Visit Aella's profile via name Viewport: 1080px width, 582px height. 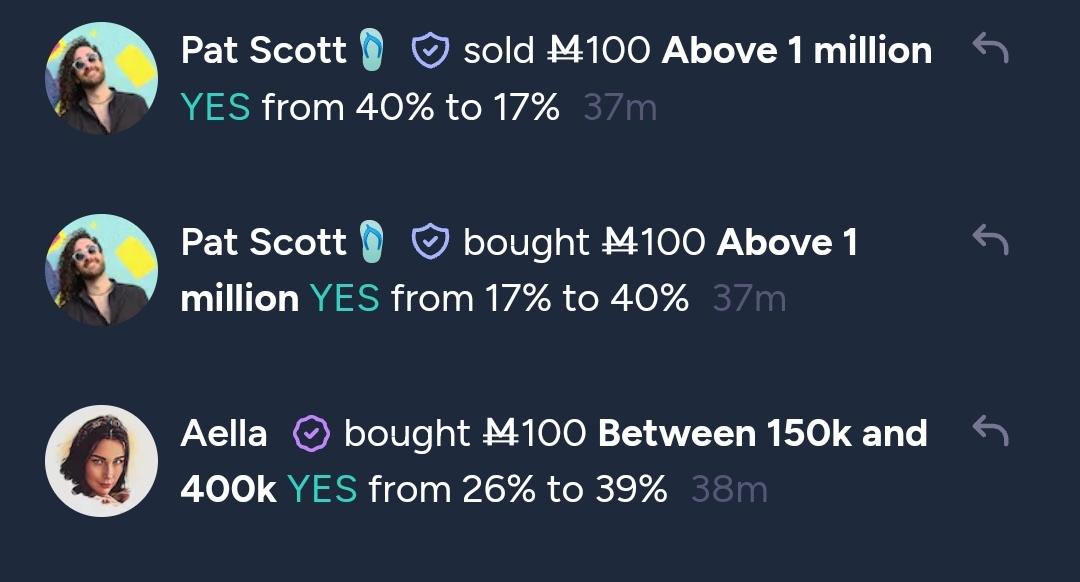pyautogui.click(x=224, y=433)
